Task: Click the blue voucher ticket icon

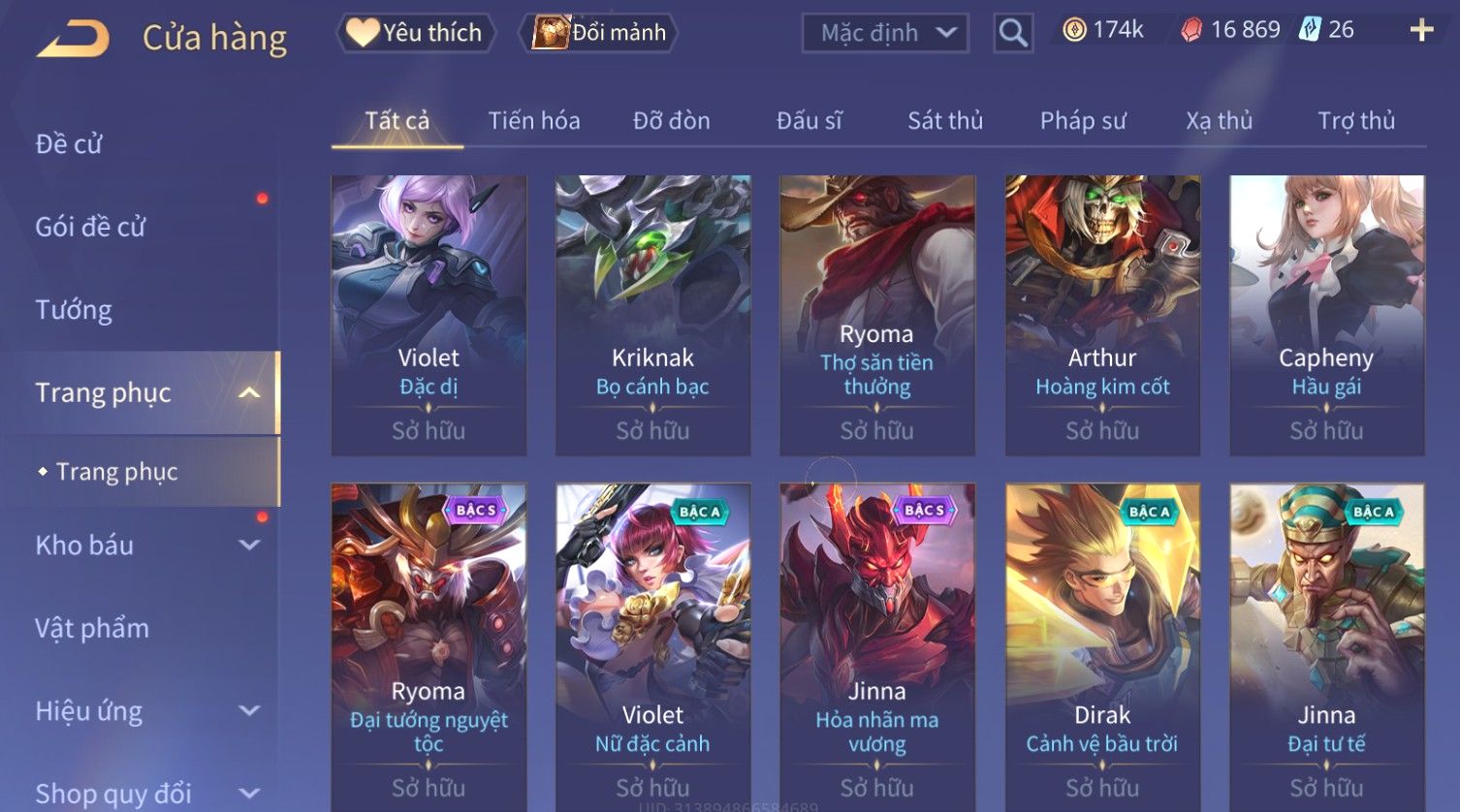Action: (x=1310, y=30)
